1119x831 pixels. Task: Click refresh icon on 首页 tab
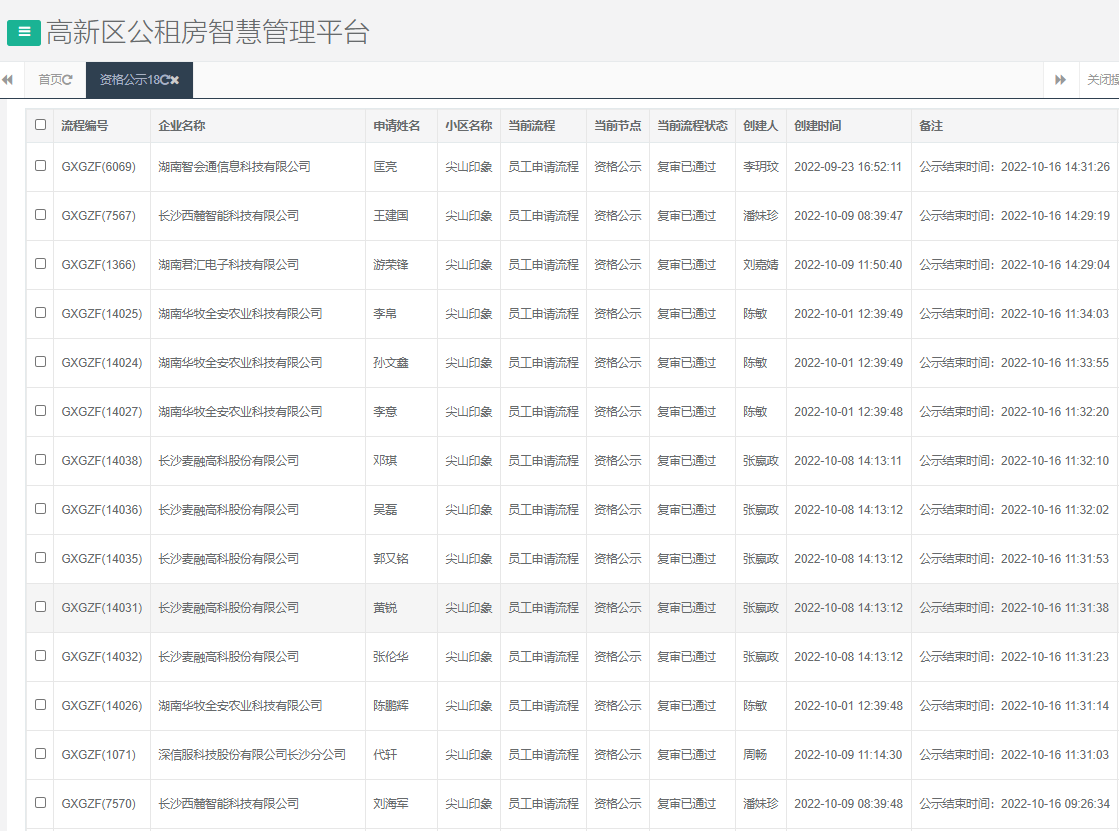tap(68, 80)
